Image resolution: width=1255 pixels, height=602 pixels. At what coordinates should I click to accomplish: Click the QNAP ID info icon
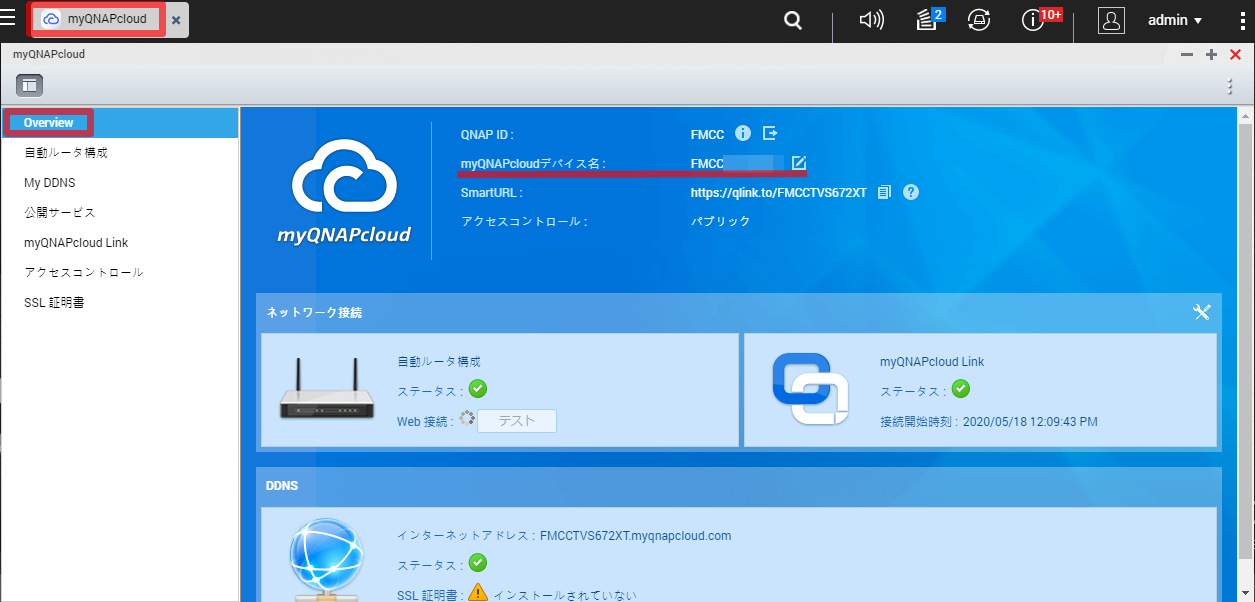743,133
